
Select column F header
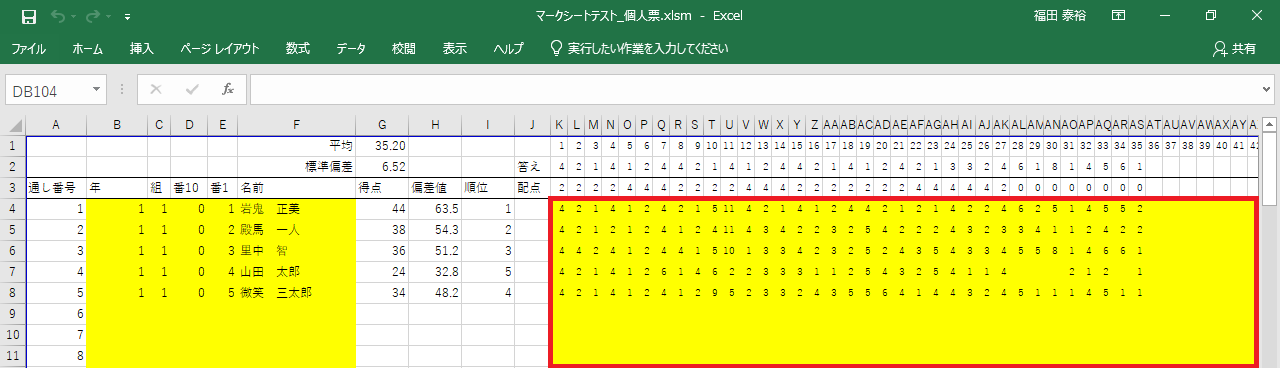[296, 125]
